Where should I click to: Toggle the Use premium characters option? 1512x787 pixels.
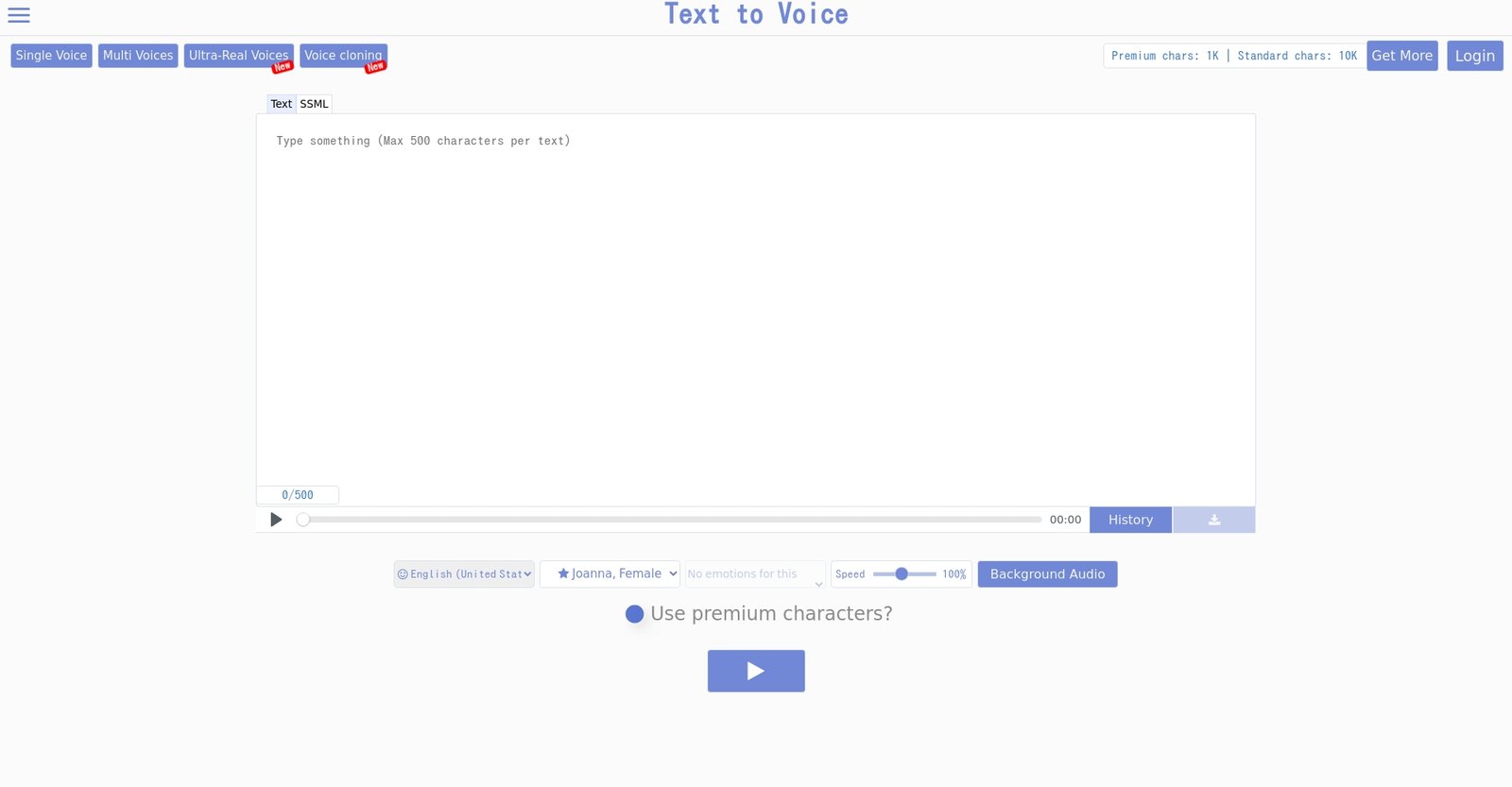(x=634, y=613)
